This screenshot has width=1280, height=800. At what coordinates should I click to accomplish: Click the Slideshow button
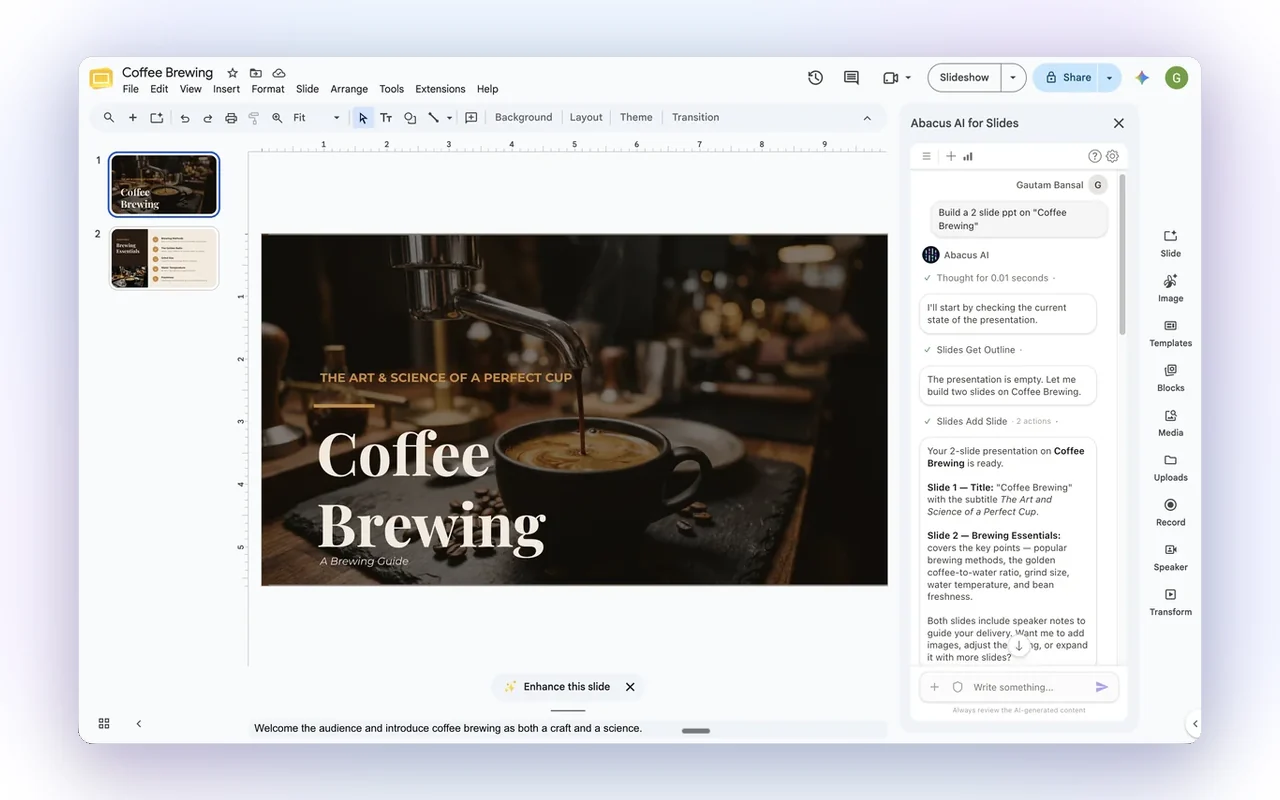point(964,78)
